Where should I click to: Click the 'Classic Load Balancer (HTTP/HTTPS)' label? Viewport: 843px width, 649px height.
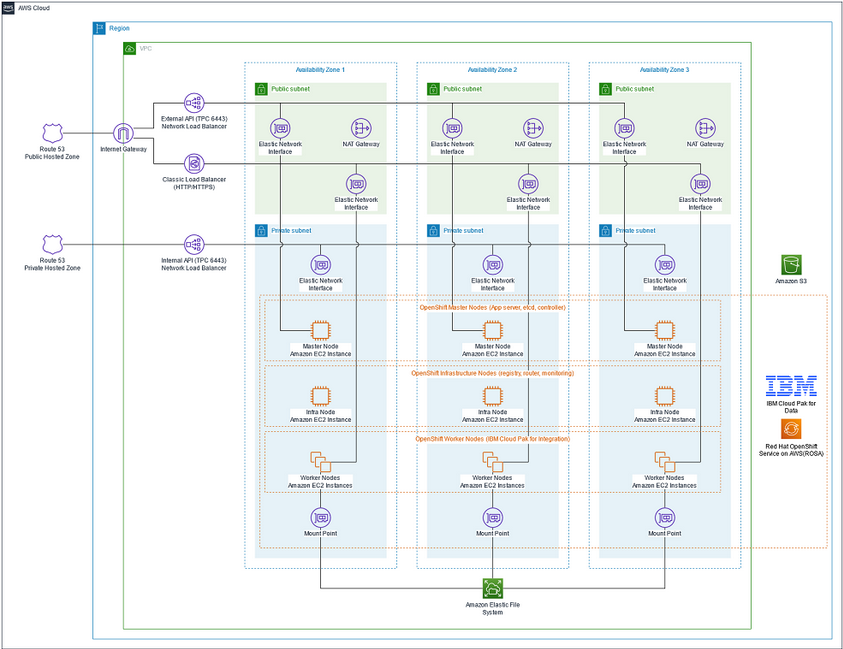pyautogui.click(x=194, y=183)
